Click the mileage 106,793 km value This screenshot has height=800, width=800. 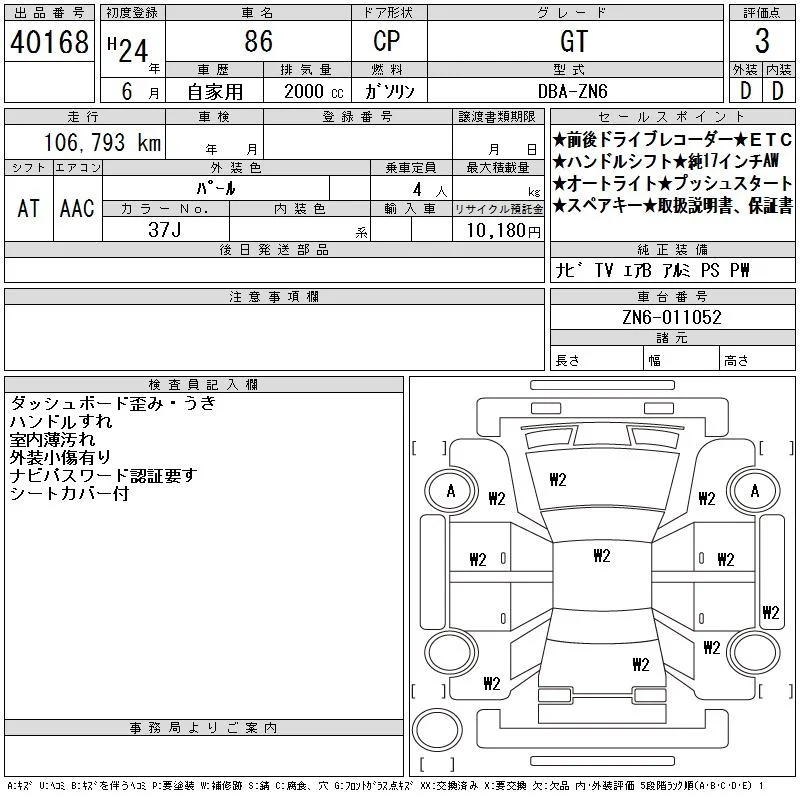tap(103, 142)
